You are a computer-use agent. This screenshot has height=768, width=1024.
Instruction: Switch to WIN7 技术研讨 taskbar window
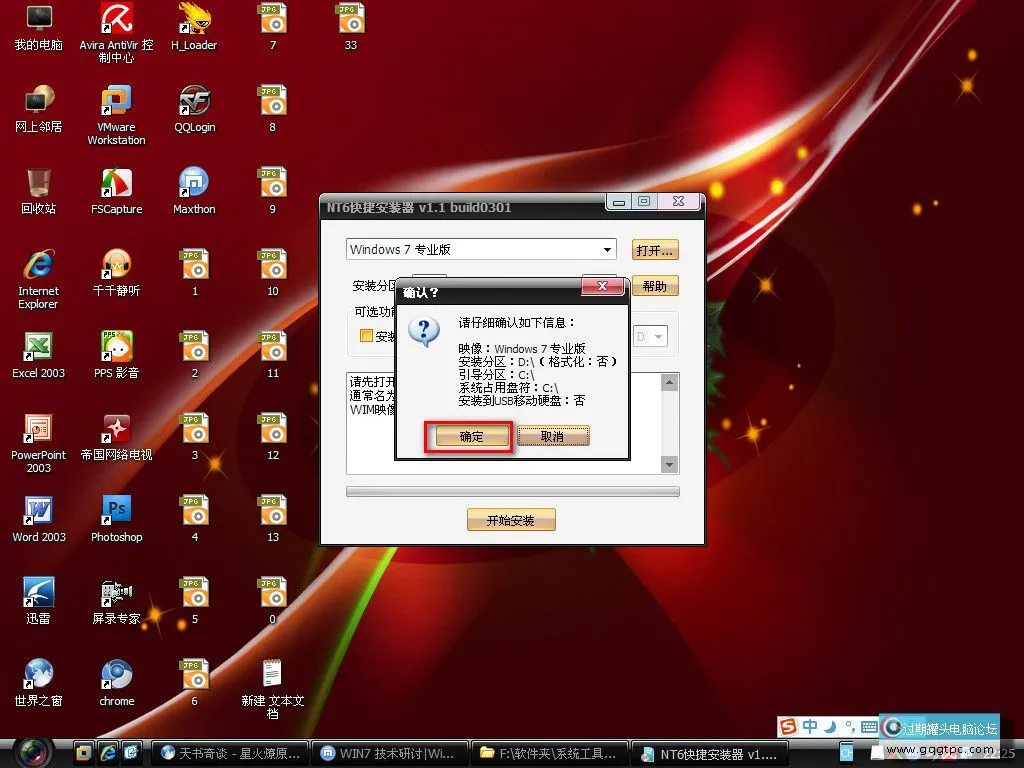[386, 752]
